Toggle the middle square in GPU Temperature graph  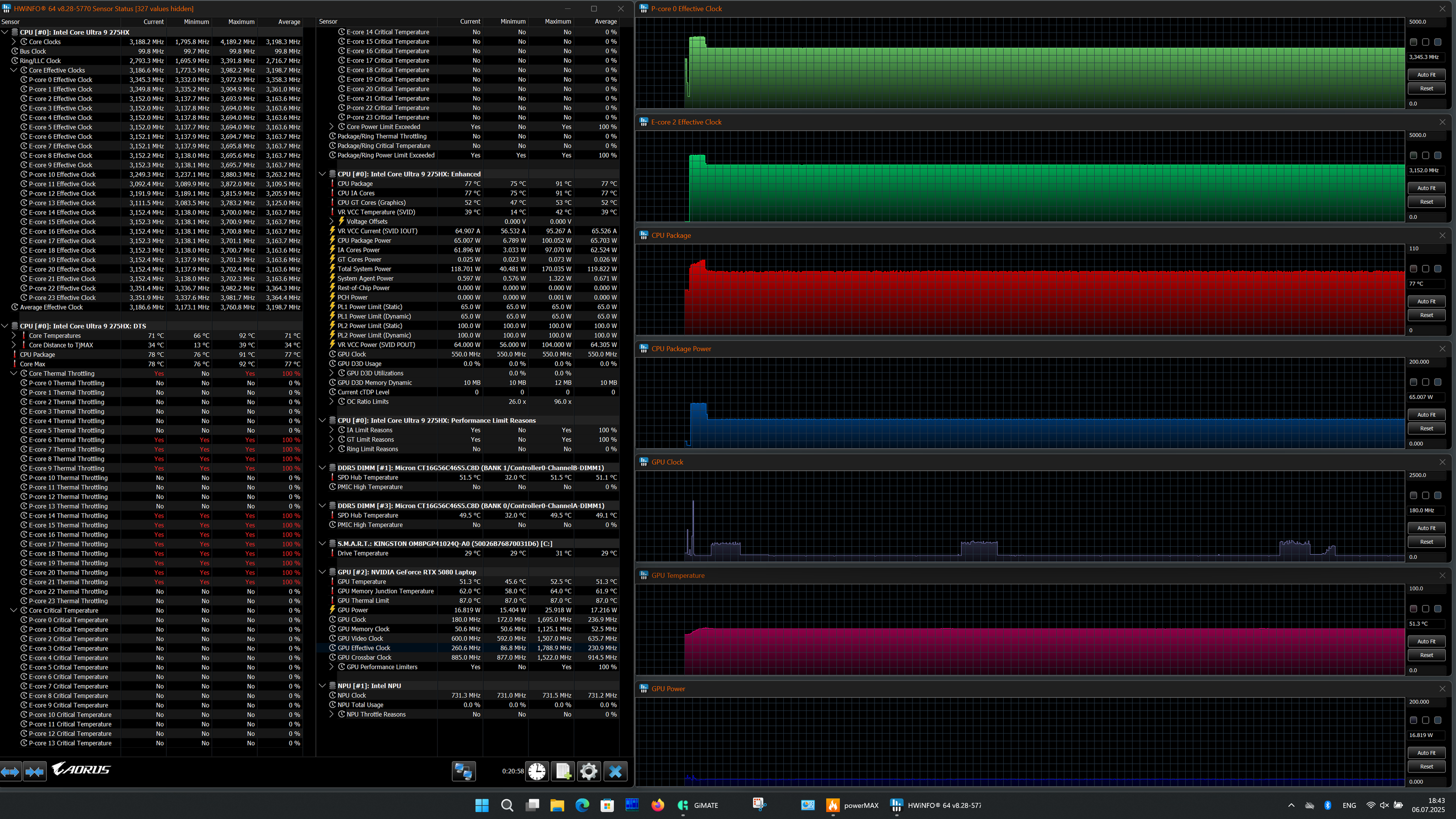click(1425, 609)
